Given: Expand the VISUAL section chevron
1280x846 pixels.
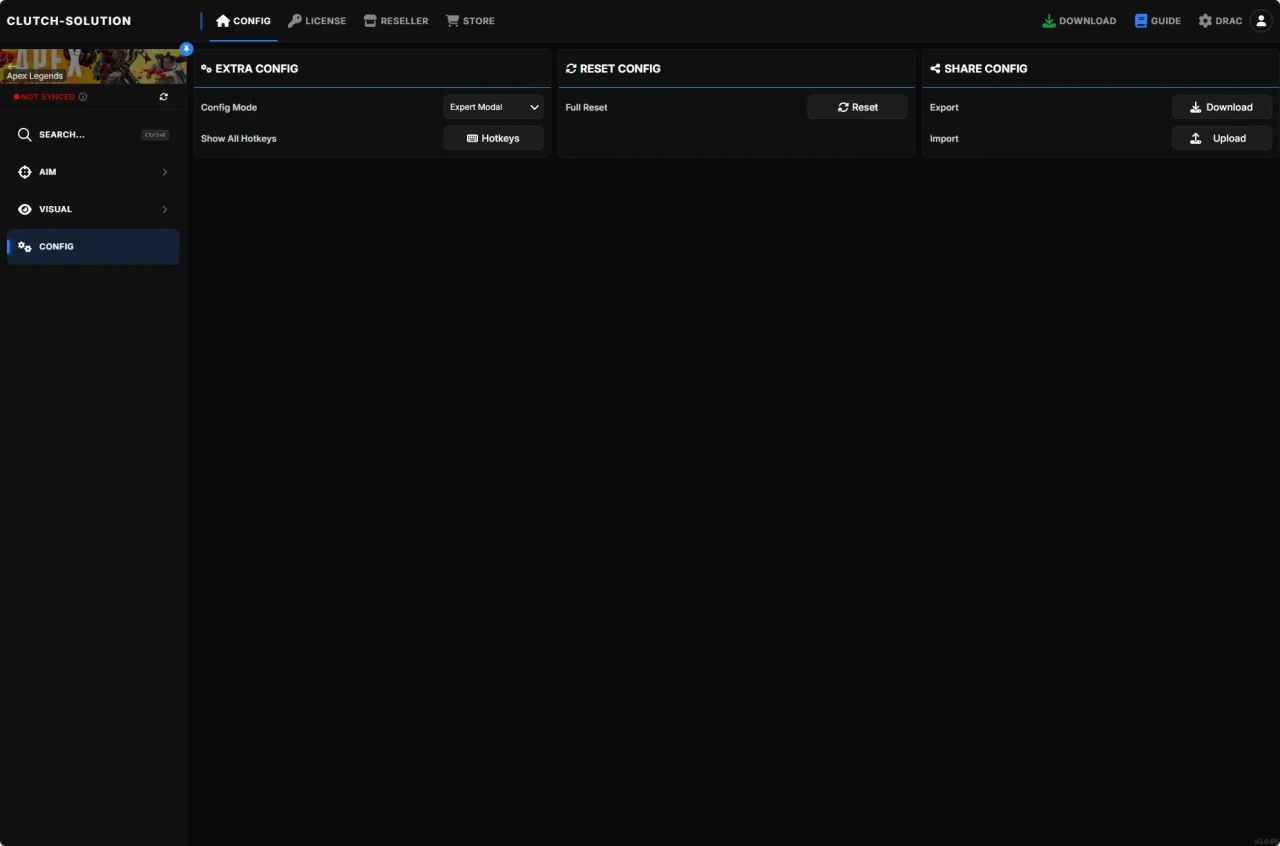Looking at the screenshot, I should pyautogui.click(x=165, y=209).
